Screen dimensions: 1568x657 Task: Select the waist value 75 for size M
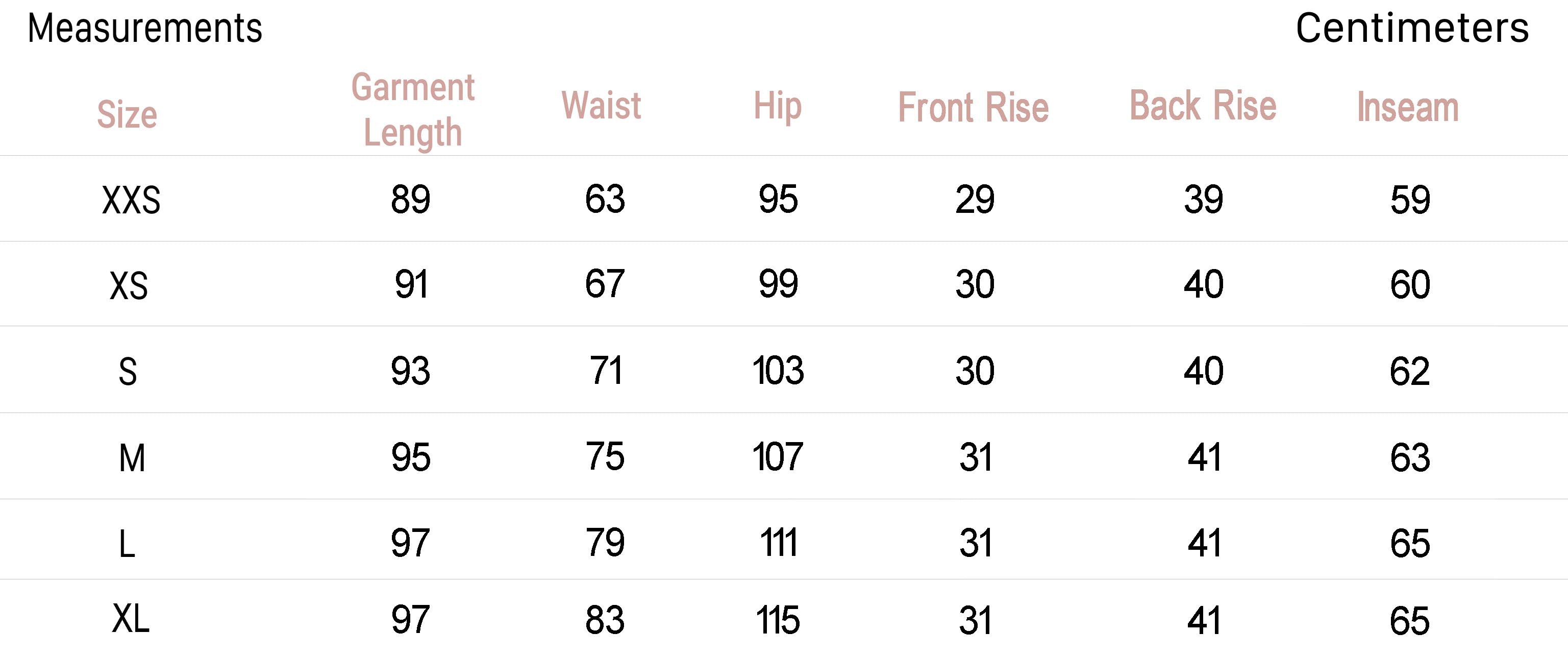[605, 457]
